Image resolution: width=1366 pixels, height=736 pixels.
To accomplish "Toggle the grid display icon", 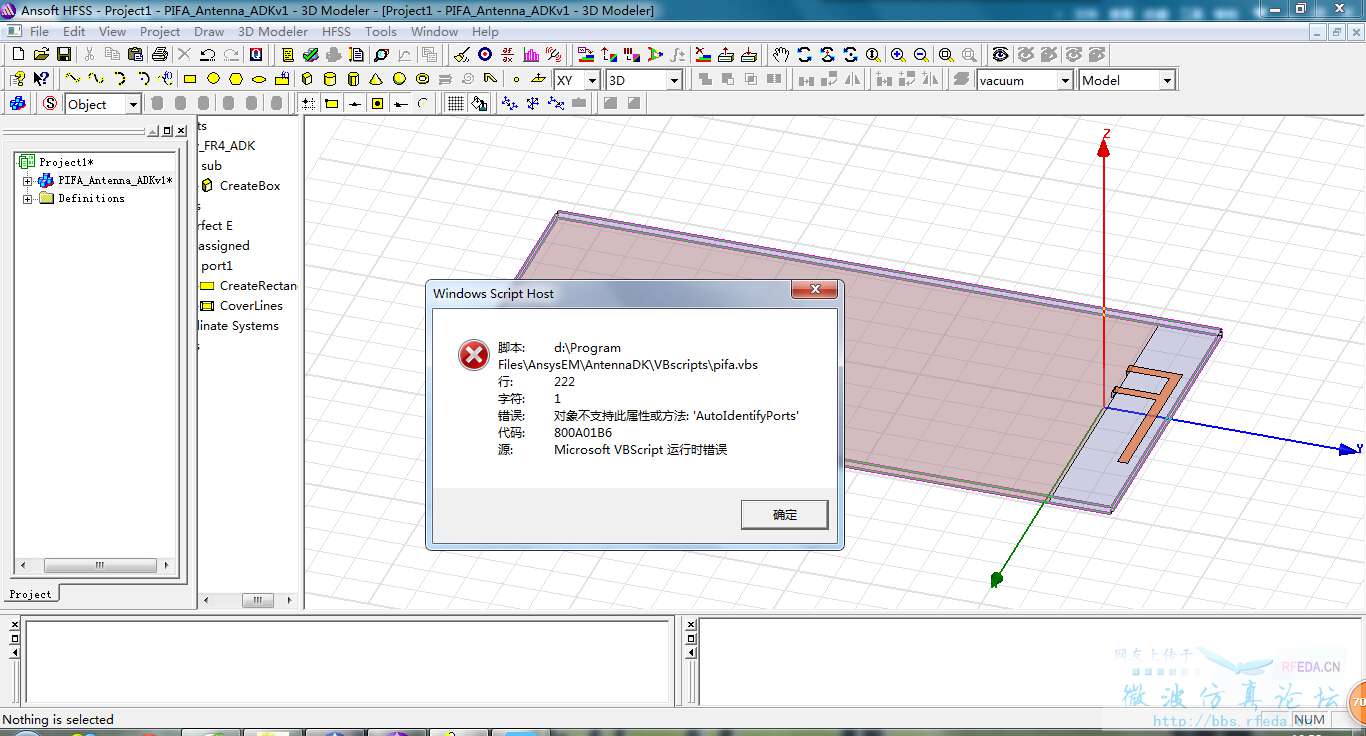I will point(455,103).
